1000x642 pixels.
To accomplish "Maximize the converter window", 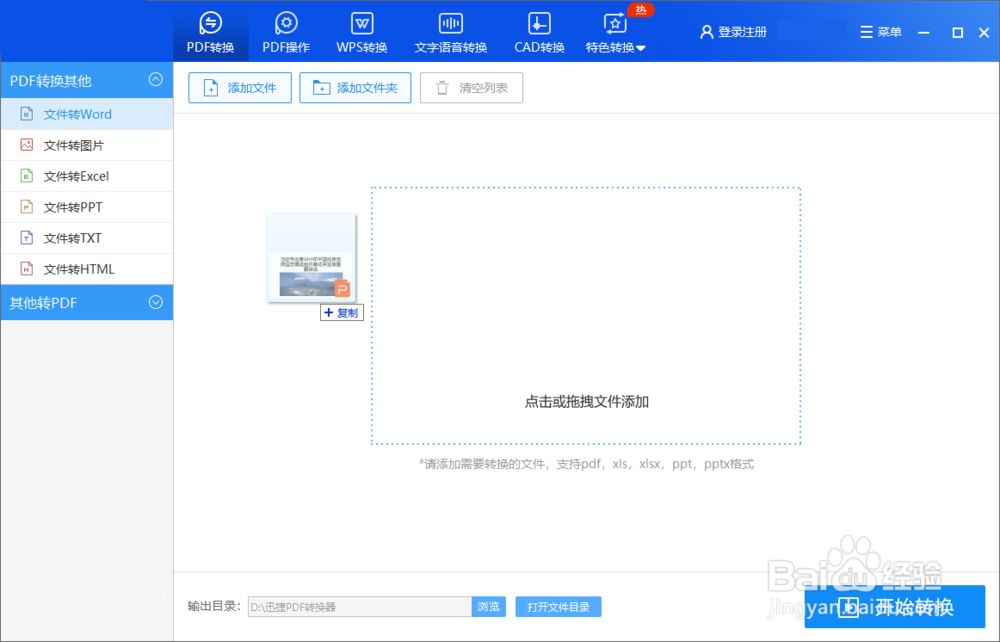I will pyautogui.click(x=957, y=33).
